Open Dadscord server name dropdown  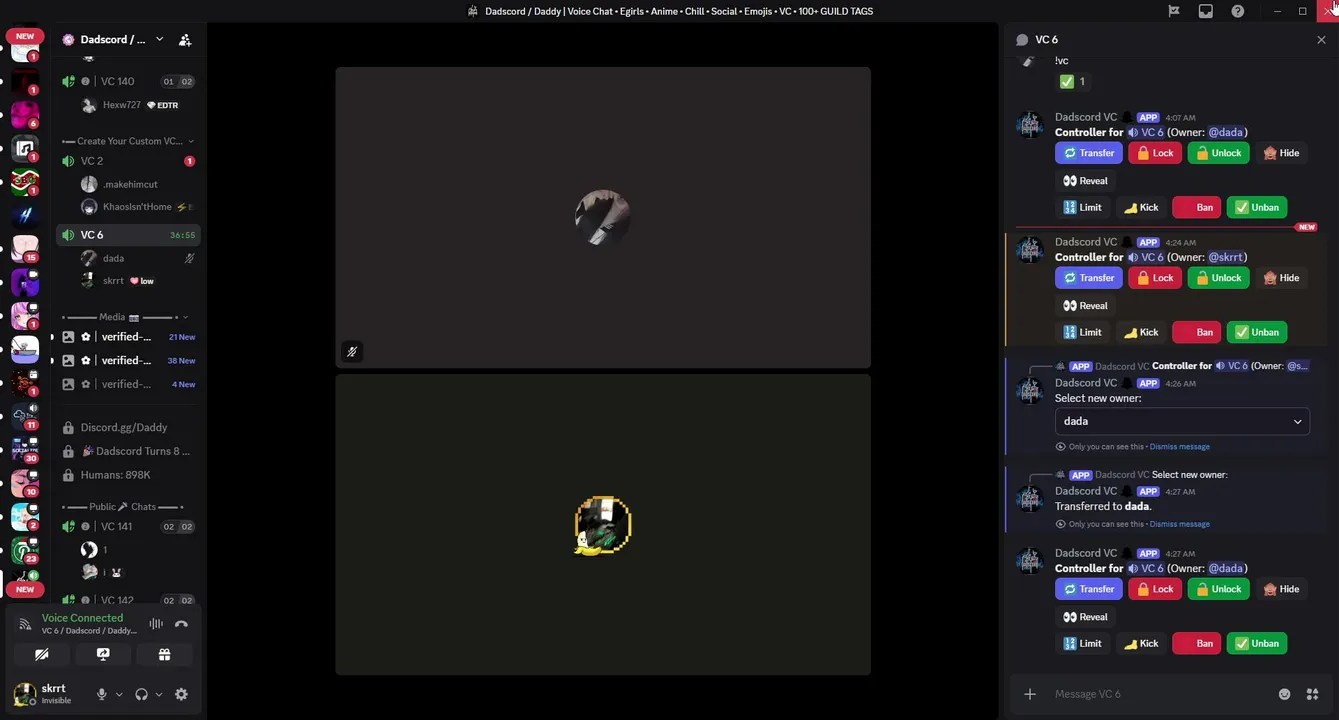[x=159, y=39]
